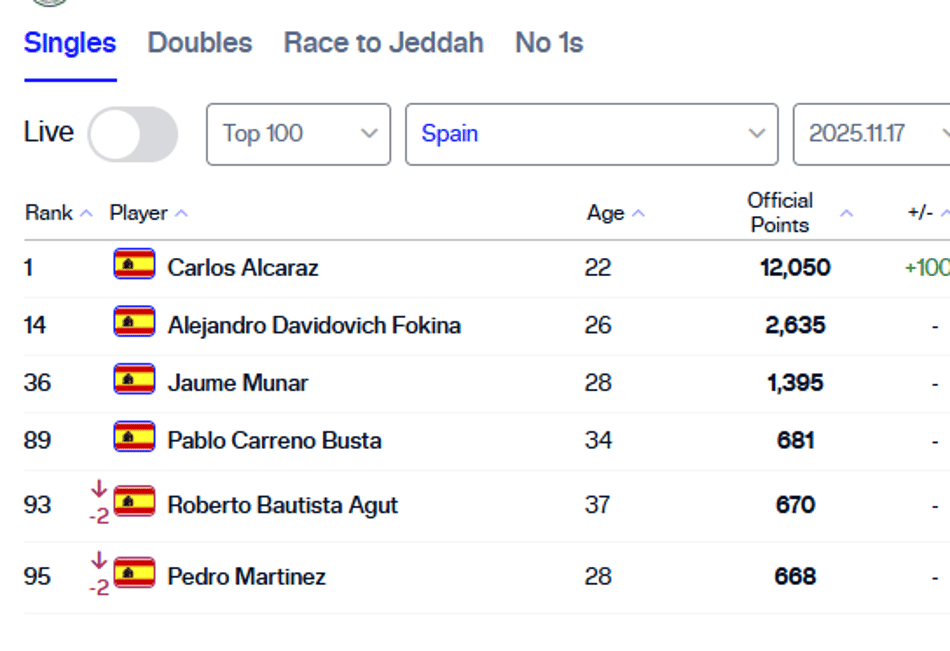Sort by Rank using its arrow icon

point(87,213)
